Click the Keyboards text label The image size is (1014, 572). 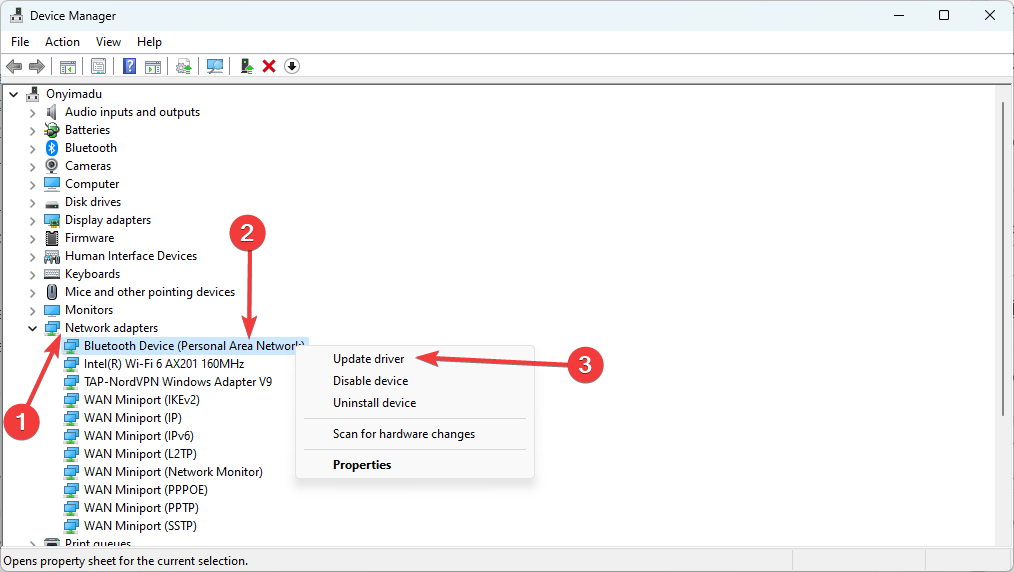pyautogui.click(x=92, y=274)
